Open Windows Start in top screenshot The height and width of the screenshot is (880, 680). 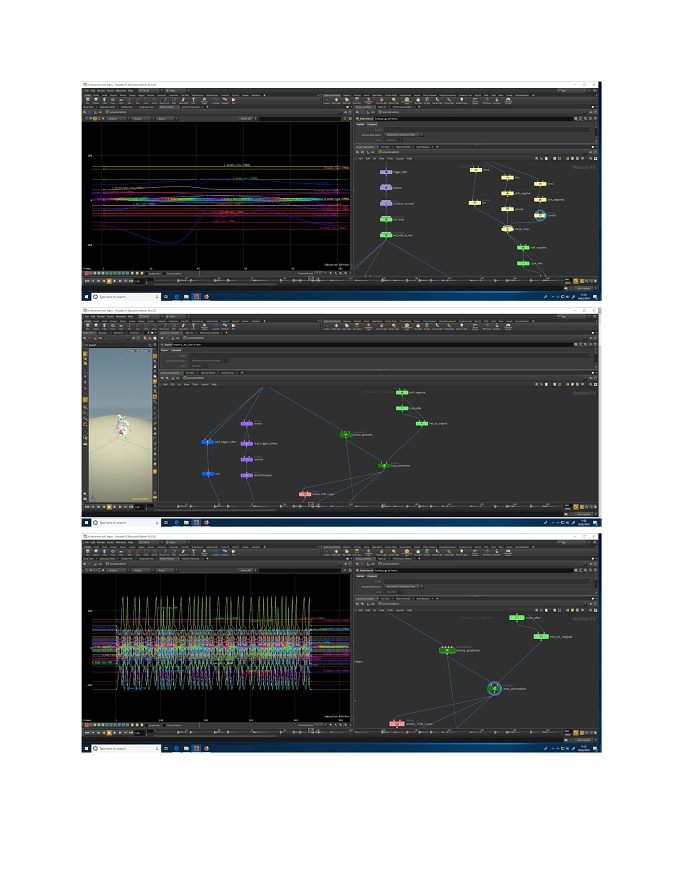coord(86,296)
